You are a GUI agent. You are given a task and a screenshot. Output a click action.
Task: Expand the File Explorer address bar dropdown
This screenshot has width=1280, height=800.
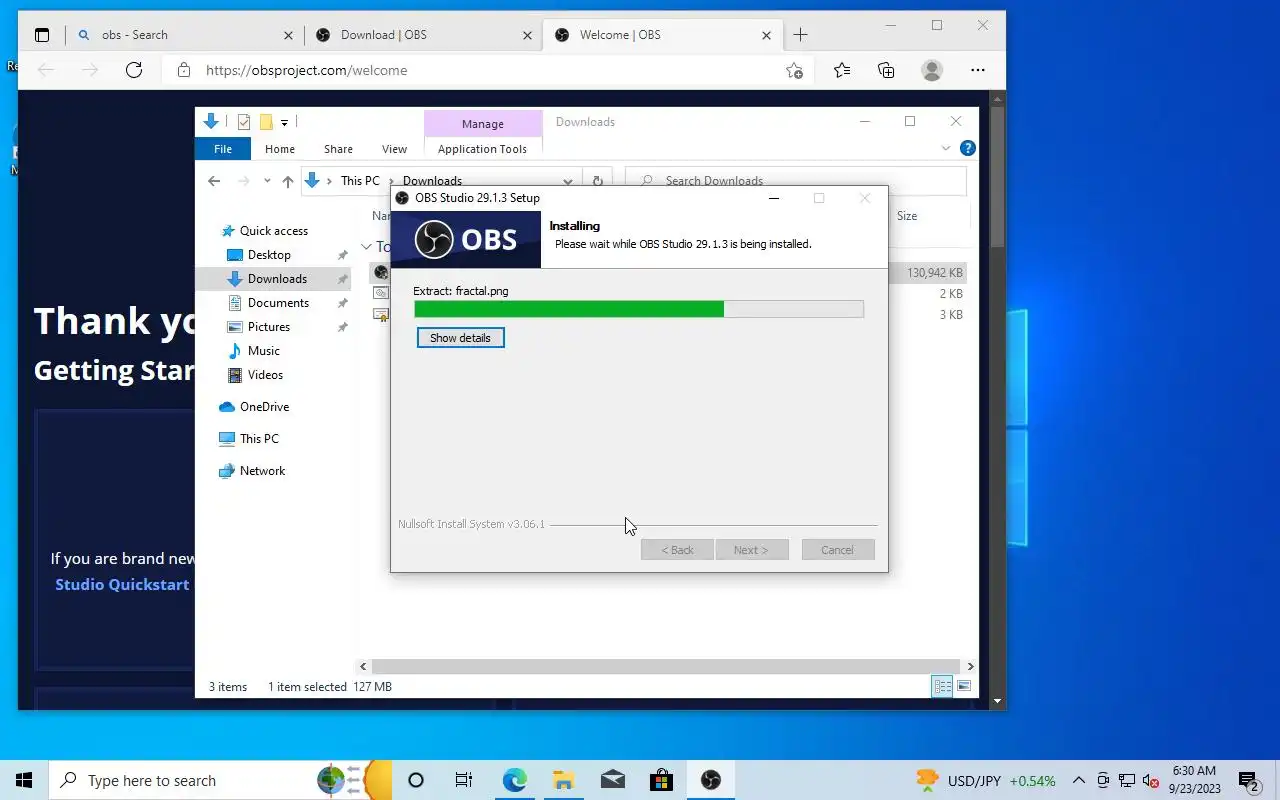568,181
